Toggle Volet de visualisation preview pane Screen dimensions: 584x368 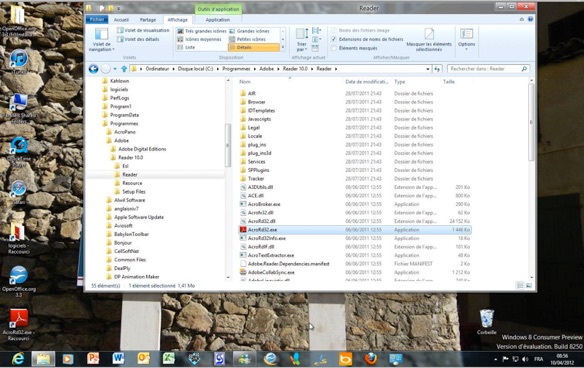pyautogui.click(x=143, y=30)
